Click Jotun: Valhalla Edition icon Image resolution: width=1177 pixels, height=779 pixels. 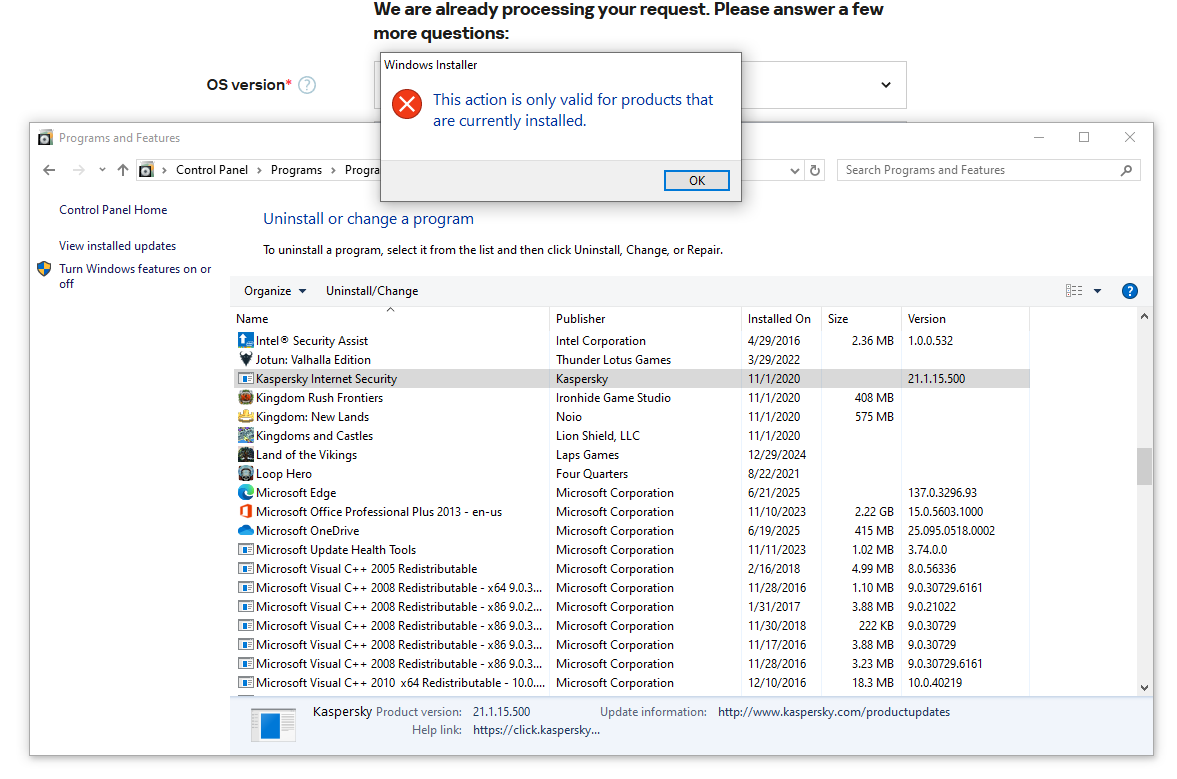click(x=245, y=359)
